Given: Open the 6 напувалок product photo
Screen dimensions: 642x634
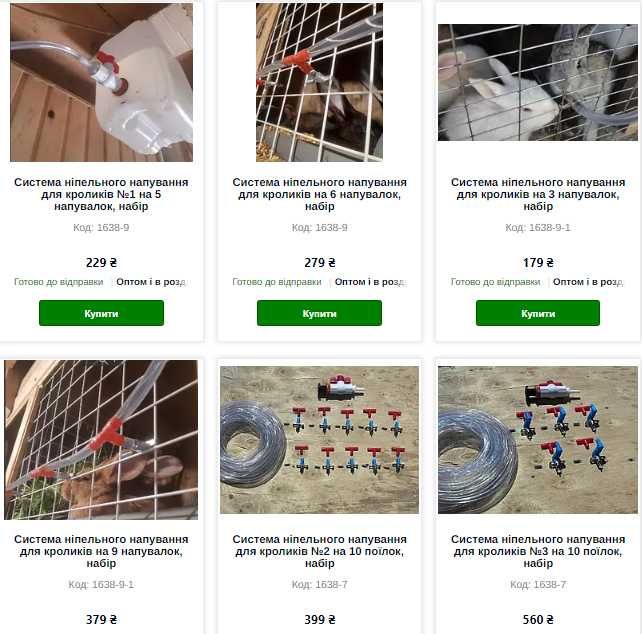Looking at the screenshot, I should point(319,82).
